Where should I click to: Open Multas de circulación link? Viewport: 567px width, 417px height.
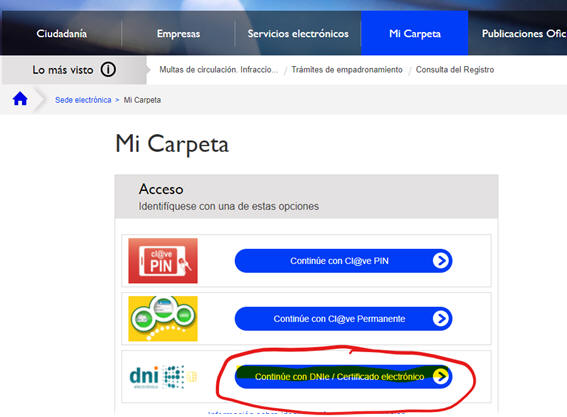(x=218, y=69)
